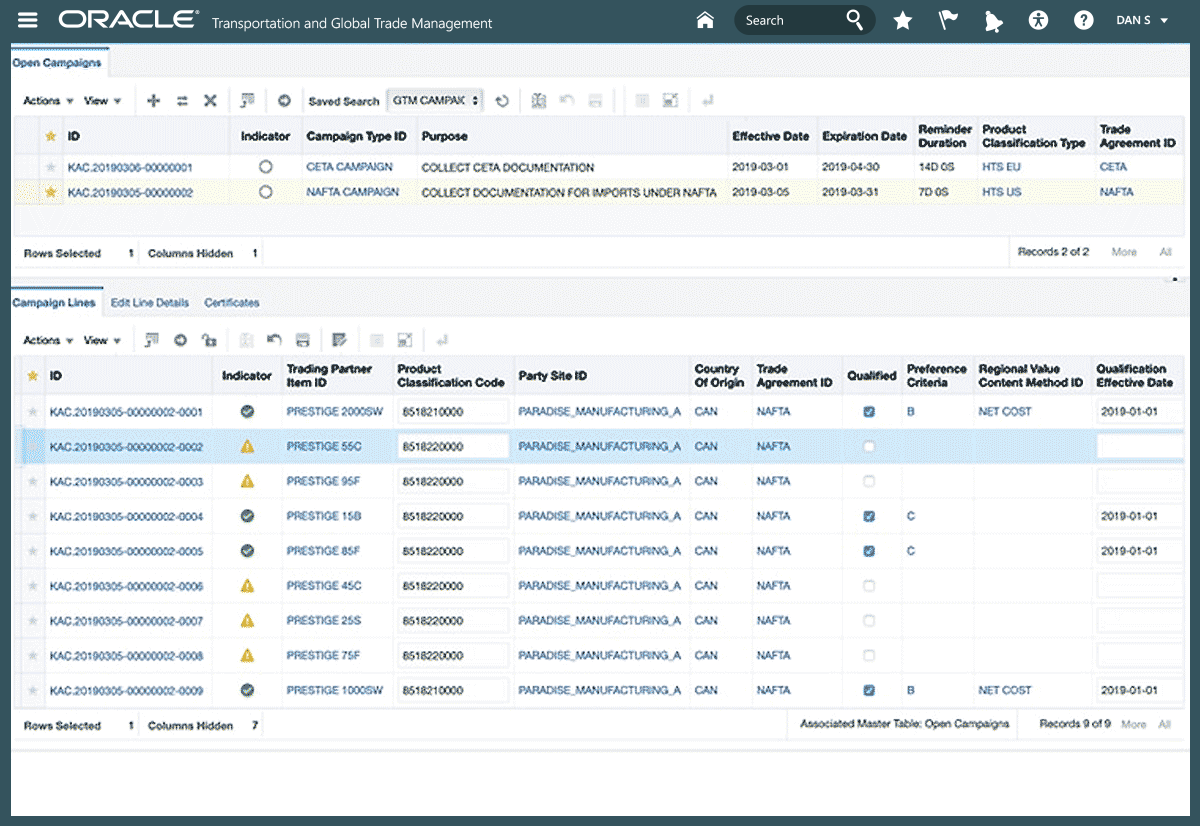Click the add new campaign plus icon
The width and height of the screenshot is (1200, 826).
click(153, 101)
